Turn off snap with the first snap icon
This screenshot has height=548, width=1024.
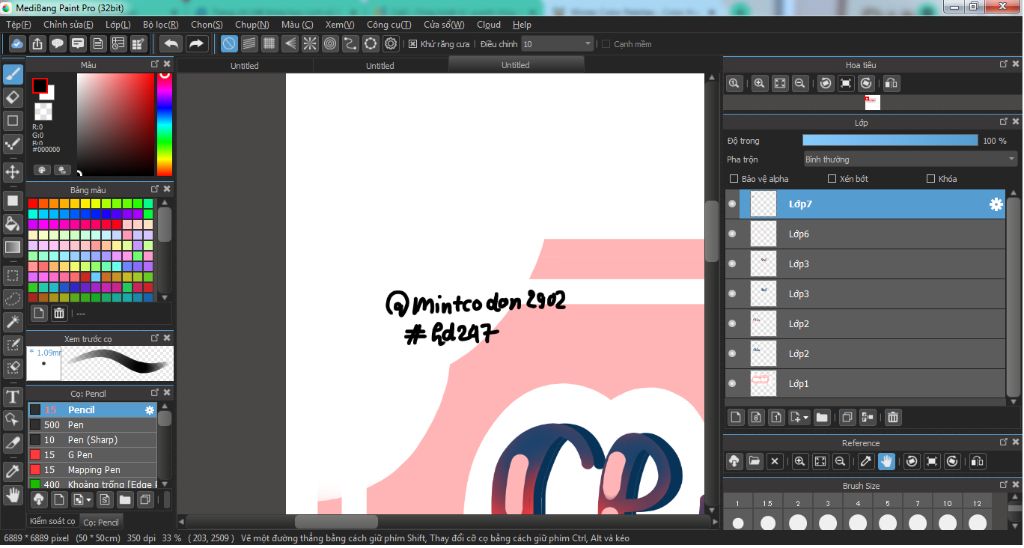[x=229, y=44]
